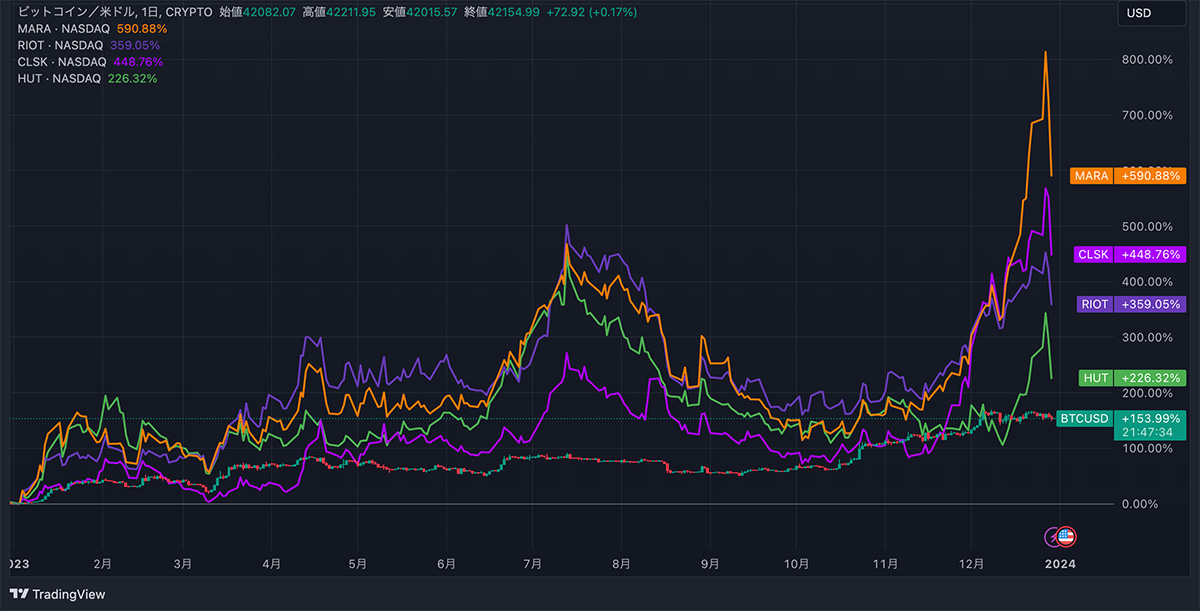This screenshot has height=611, width=1200.
Task: Click the 6月 time axis label
Action: (447, 564)
